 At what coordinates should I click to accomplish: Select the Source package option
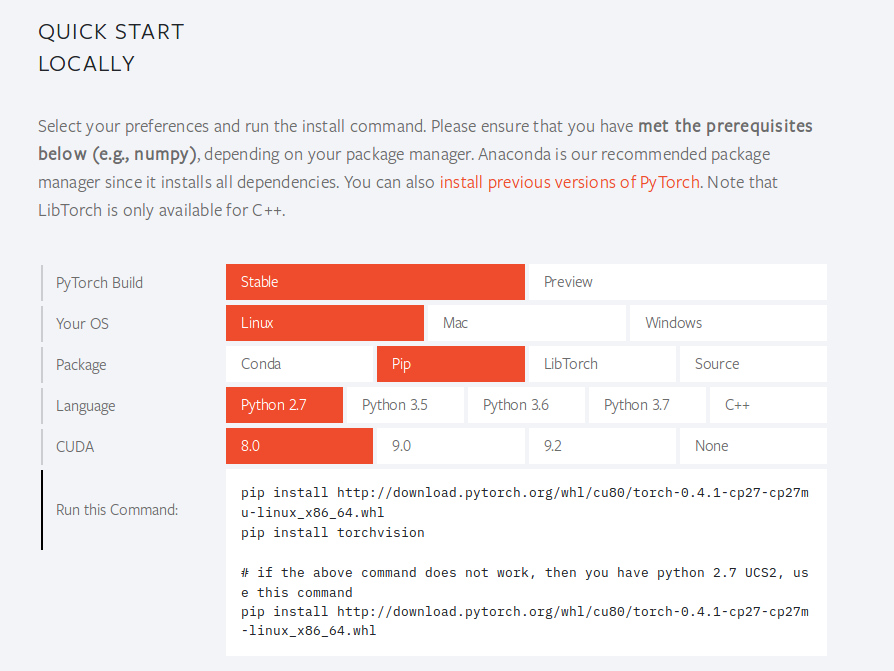(x=753, y=364)
